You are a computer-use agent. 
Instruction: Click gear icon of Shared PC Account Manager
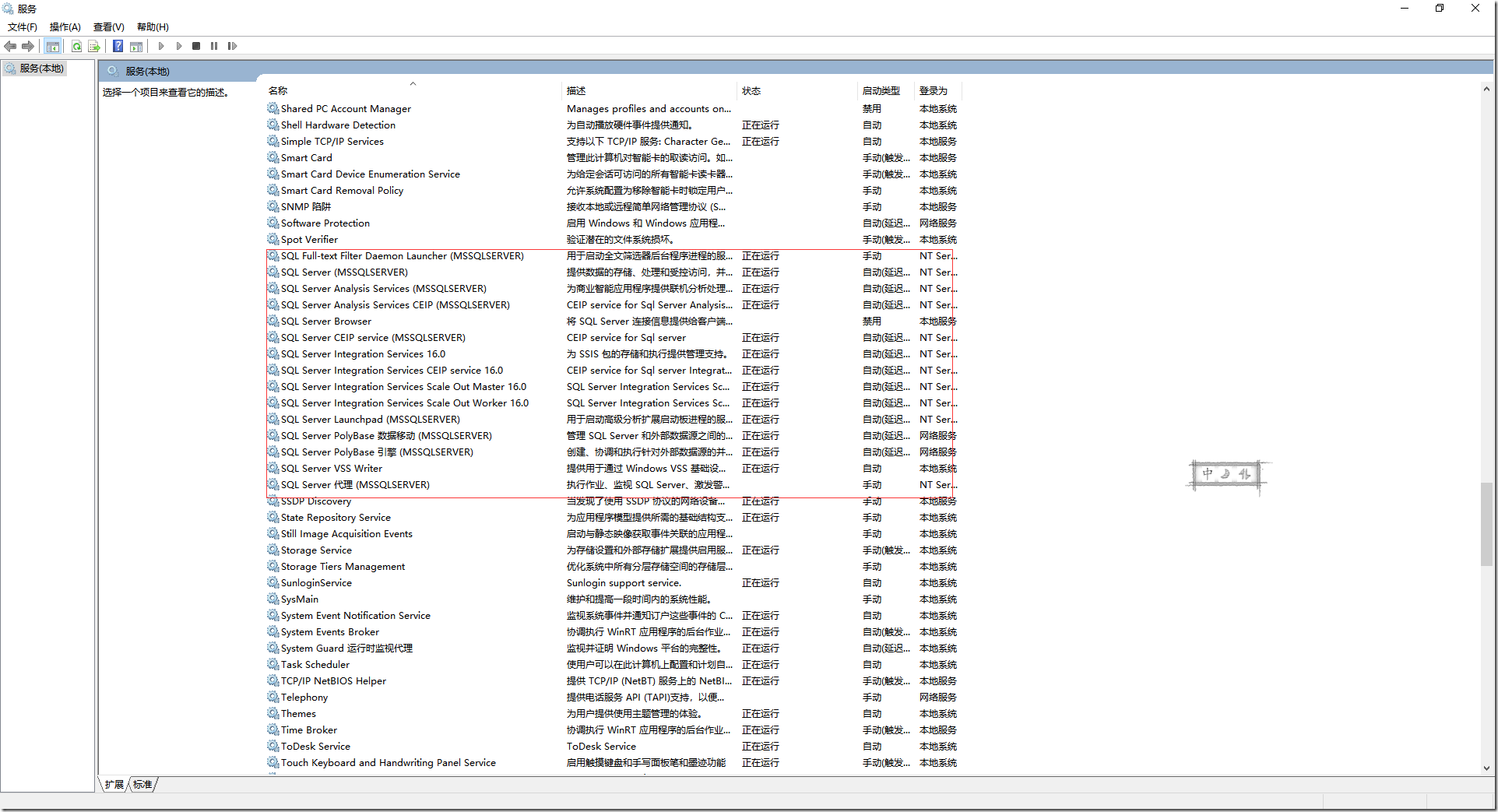tap(273, 108)
